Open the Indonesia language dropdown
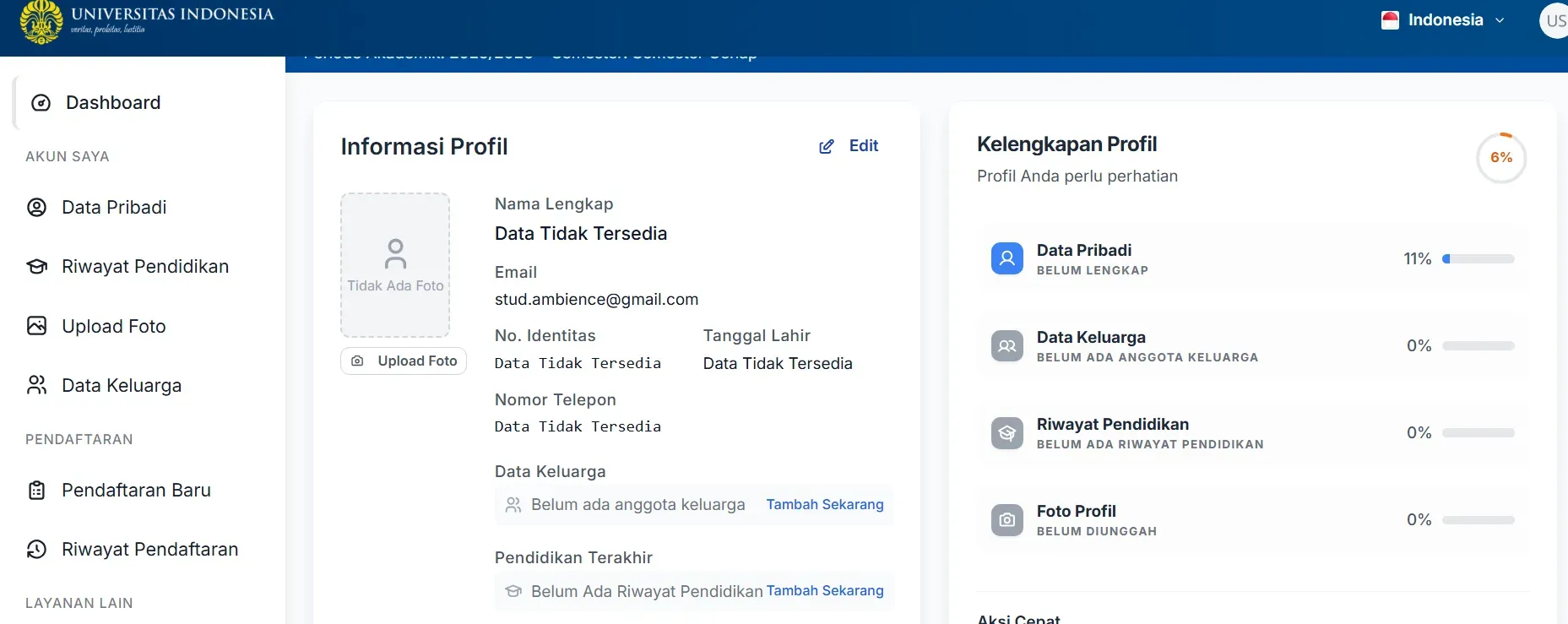This screenshot has width=1568, height=624. (1443, 20)
